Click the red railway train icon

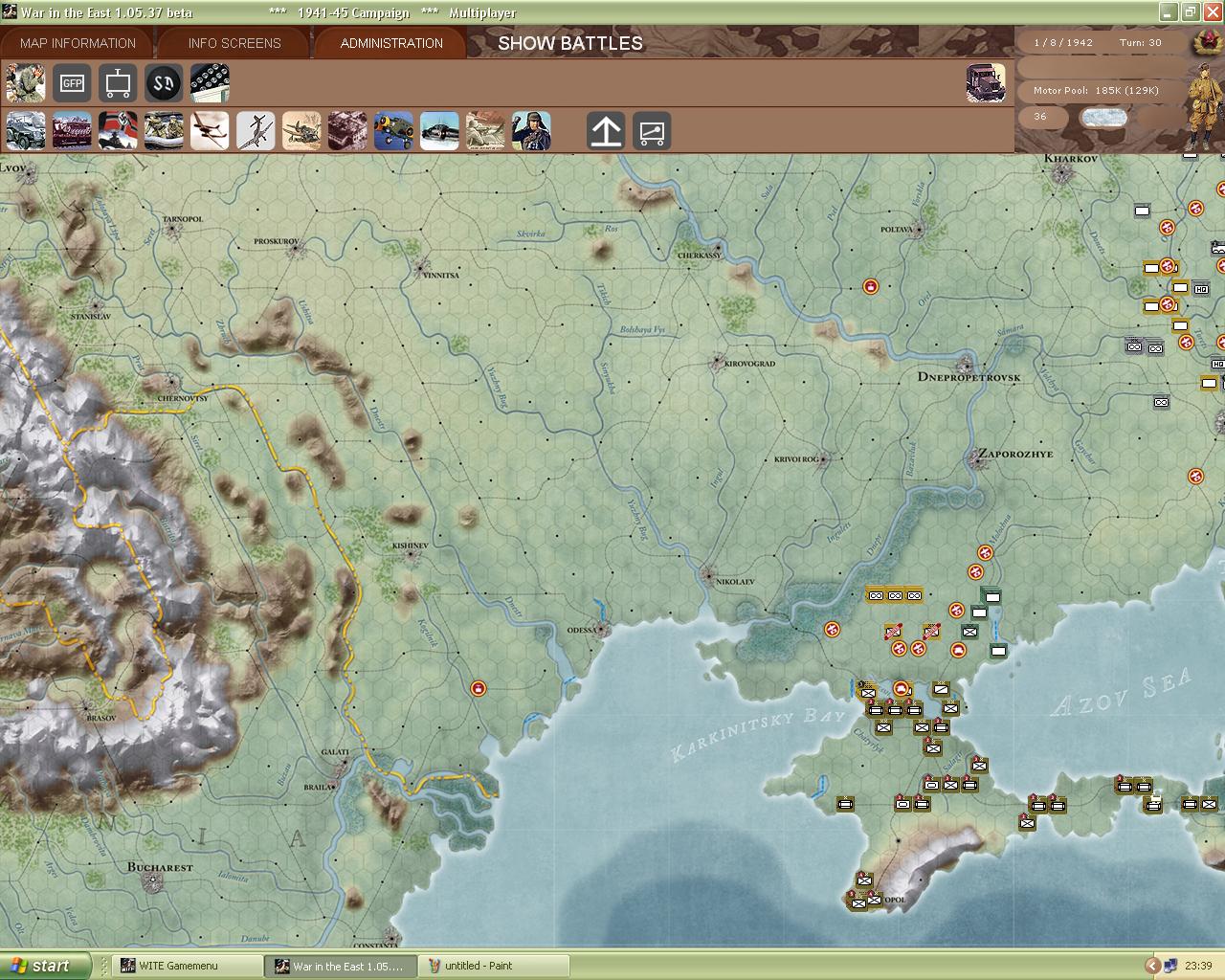[x=72, y=131]
